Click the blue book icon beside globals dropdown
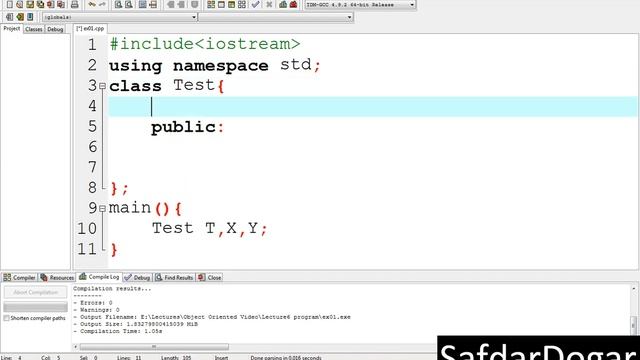 point(30,17)
